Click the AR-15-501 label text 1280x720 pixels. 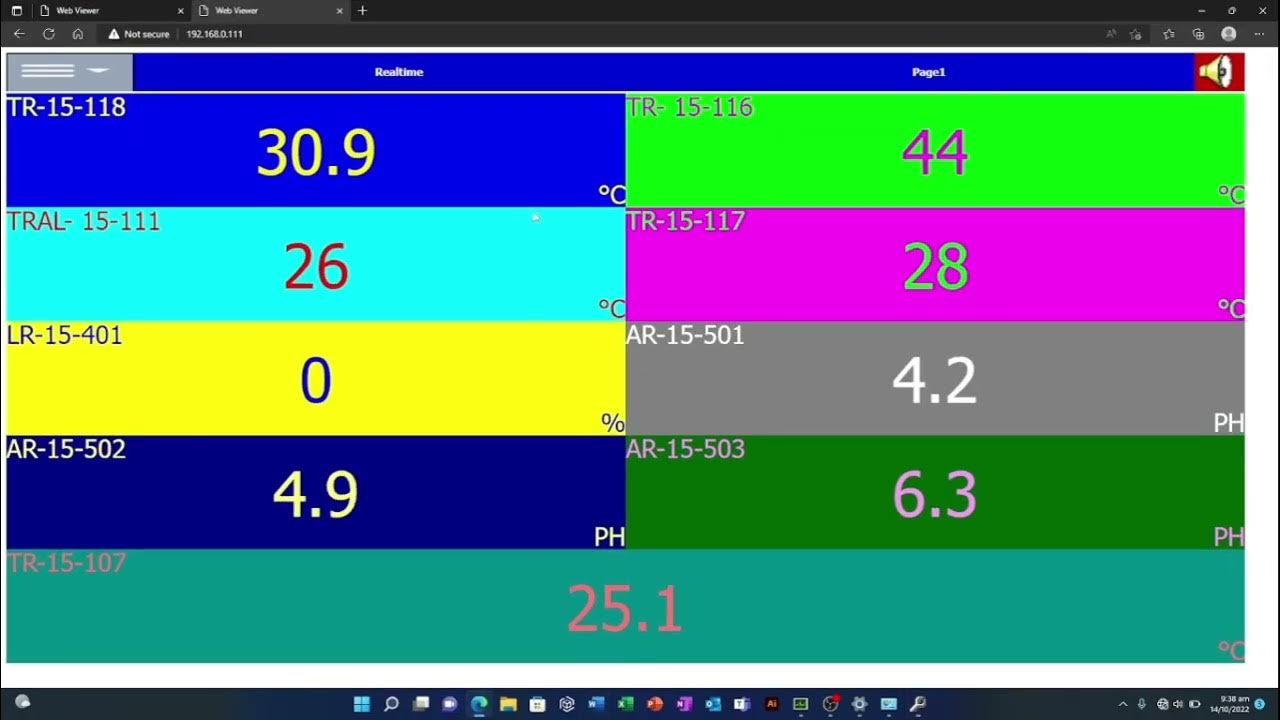point(685,335)
